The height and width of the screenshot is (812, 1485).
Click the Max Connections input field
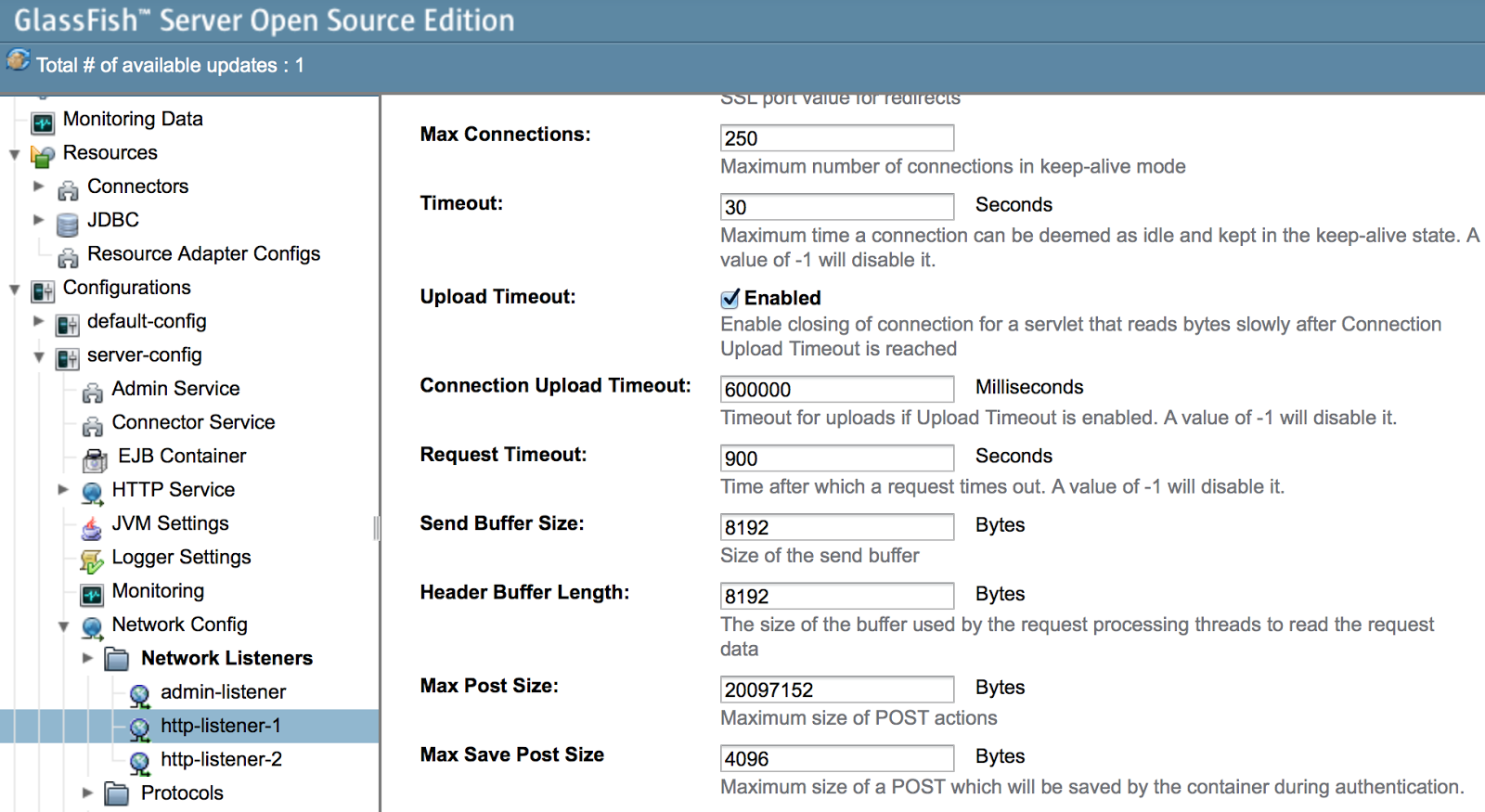click(837, 138)
